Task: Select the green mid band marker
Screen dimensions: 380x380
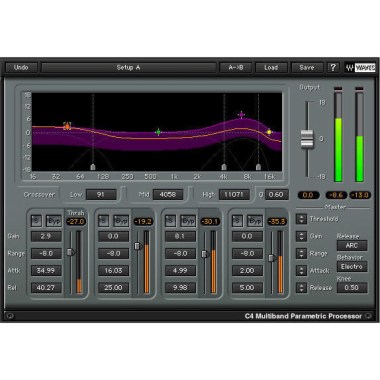Action: [158, 132]
